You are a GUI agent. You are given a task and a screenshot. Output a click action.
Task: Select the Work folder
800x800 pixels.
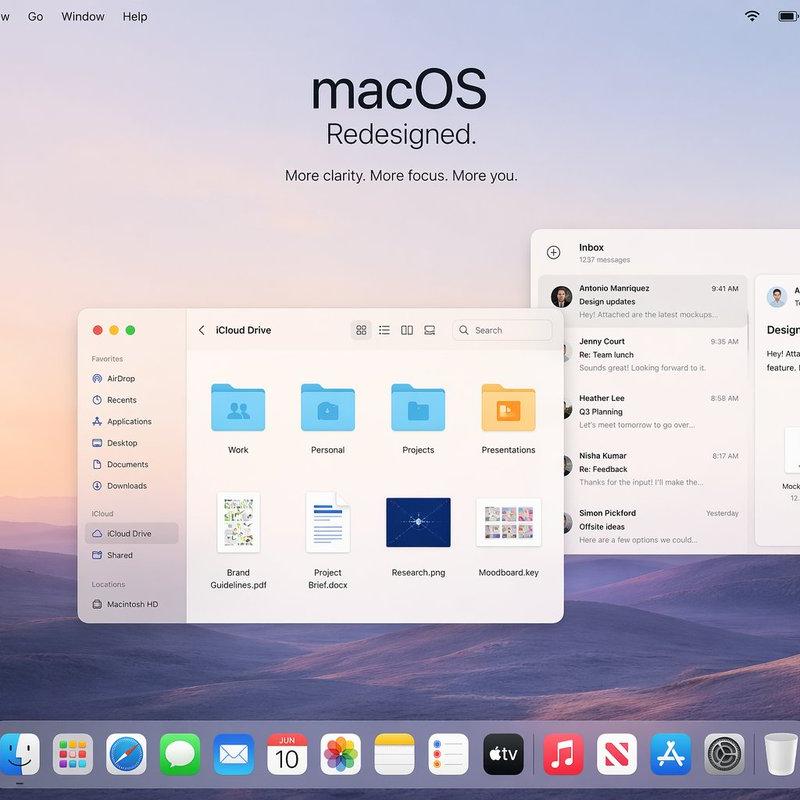click(238, 408)
